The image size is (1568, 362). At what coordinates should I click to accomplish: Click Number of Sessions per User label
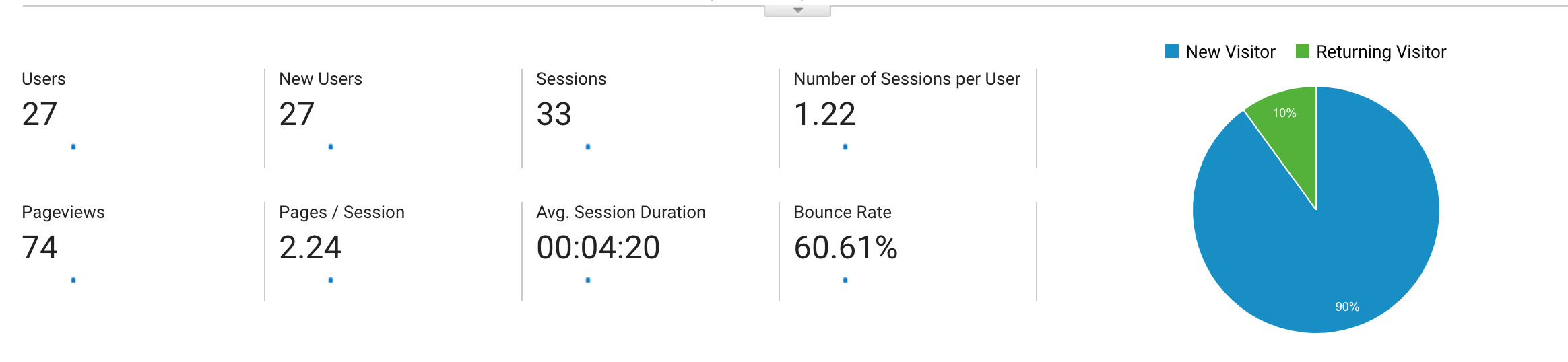pyautogui.click(x=907, y=79)
